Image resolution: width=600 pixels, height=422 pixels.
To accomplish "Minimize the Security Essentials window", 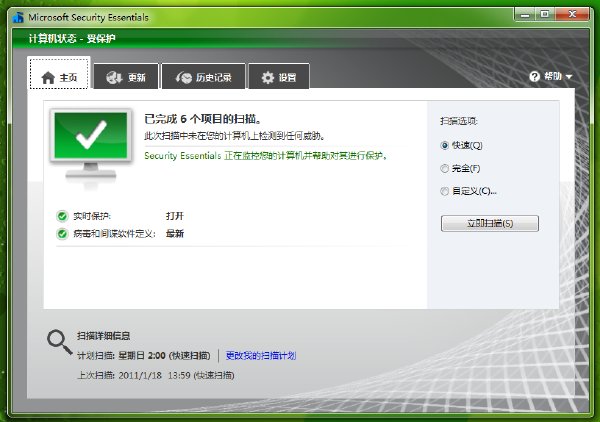I will [525, 15].
